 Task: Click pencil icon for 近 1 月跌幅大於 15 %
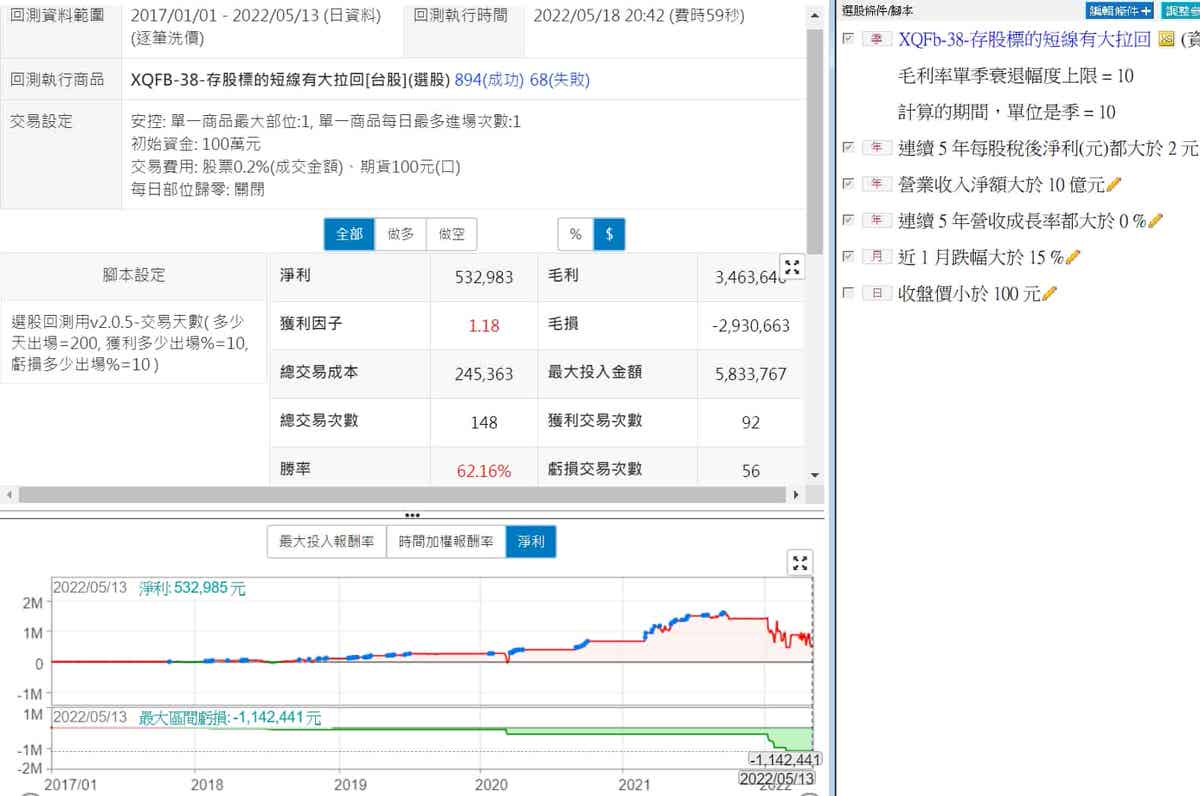point(1074,257)
